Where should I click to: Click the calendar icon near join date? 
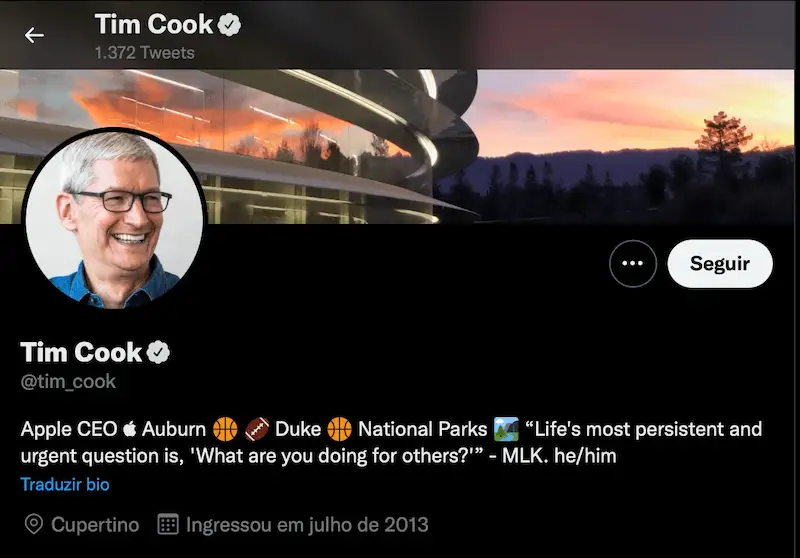point(168,524)
